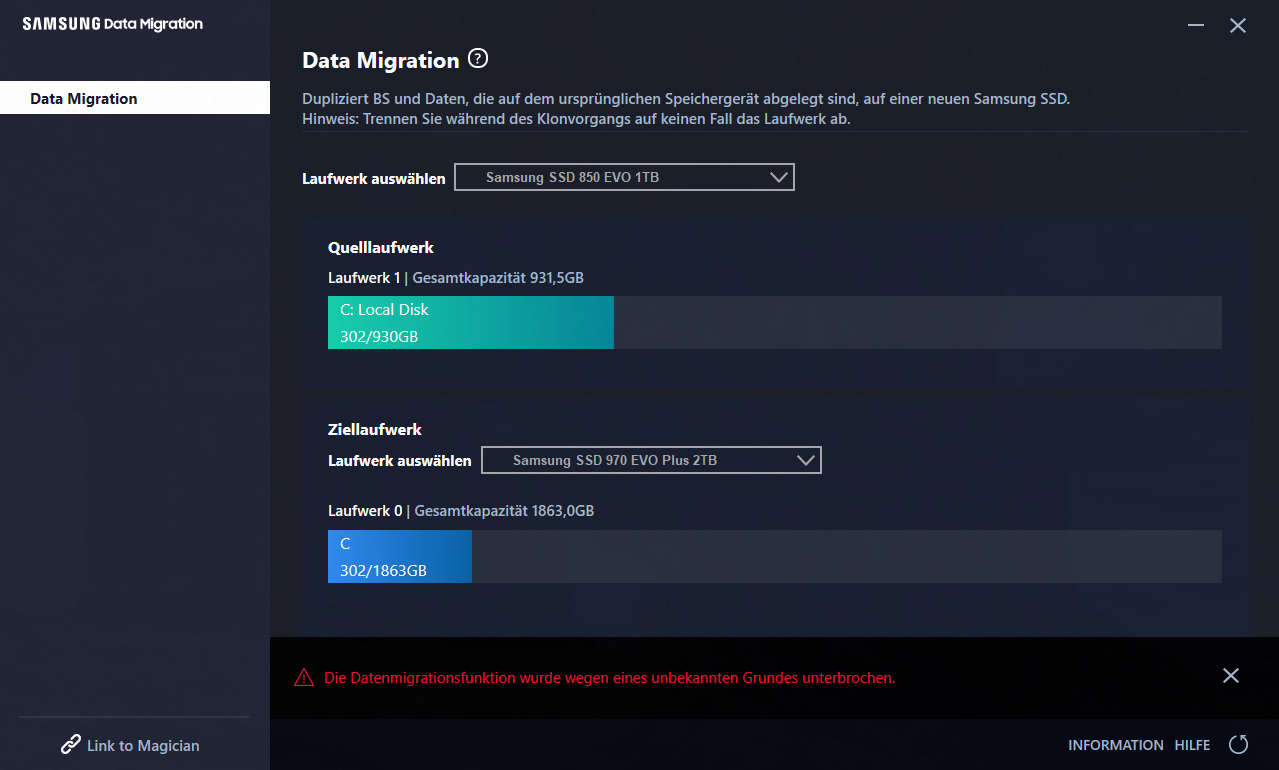Select the target C partition bar 302/1863GB
The image size is (1279, 770).
coord(400,556)
